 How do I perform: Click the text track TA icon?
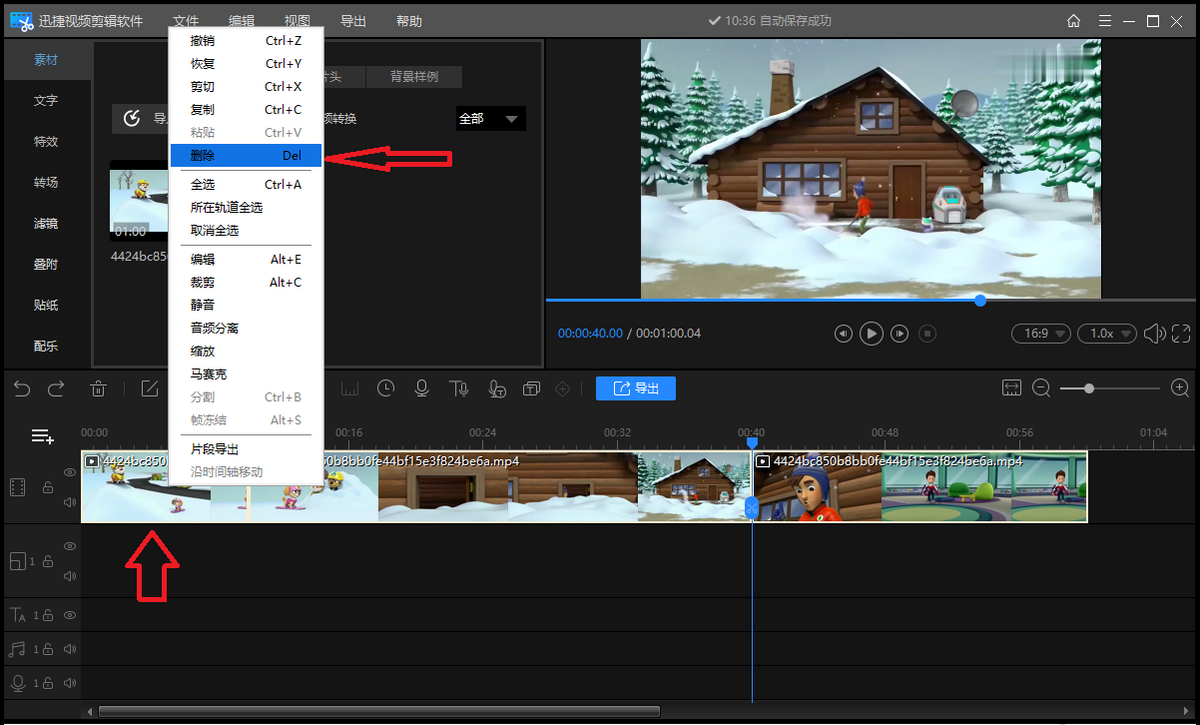click(x=18, y=615)
